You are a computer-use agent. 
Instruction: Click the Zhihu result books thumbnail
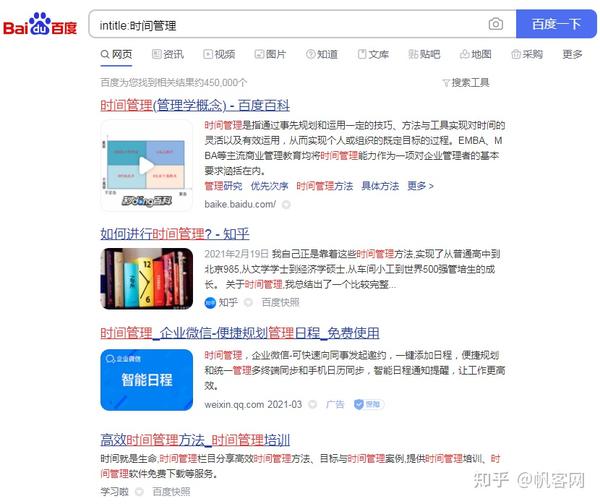tap(147, 279)
